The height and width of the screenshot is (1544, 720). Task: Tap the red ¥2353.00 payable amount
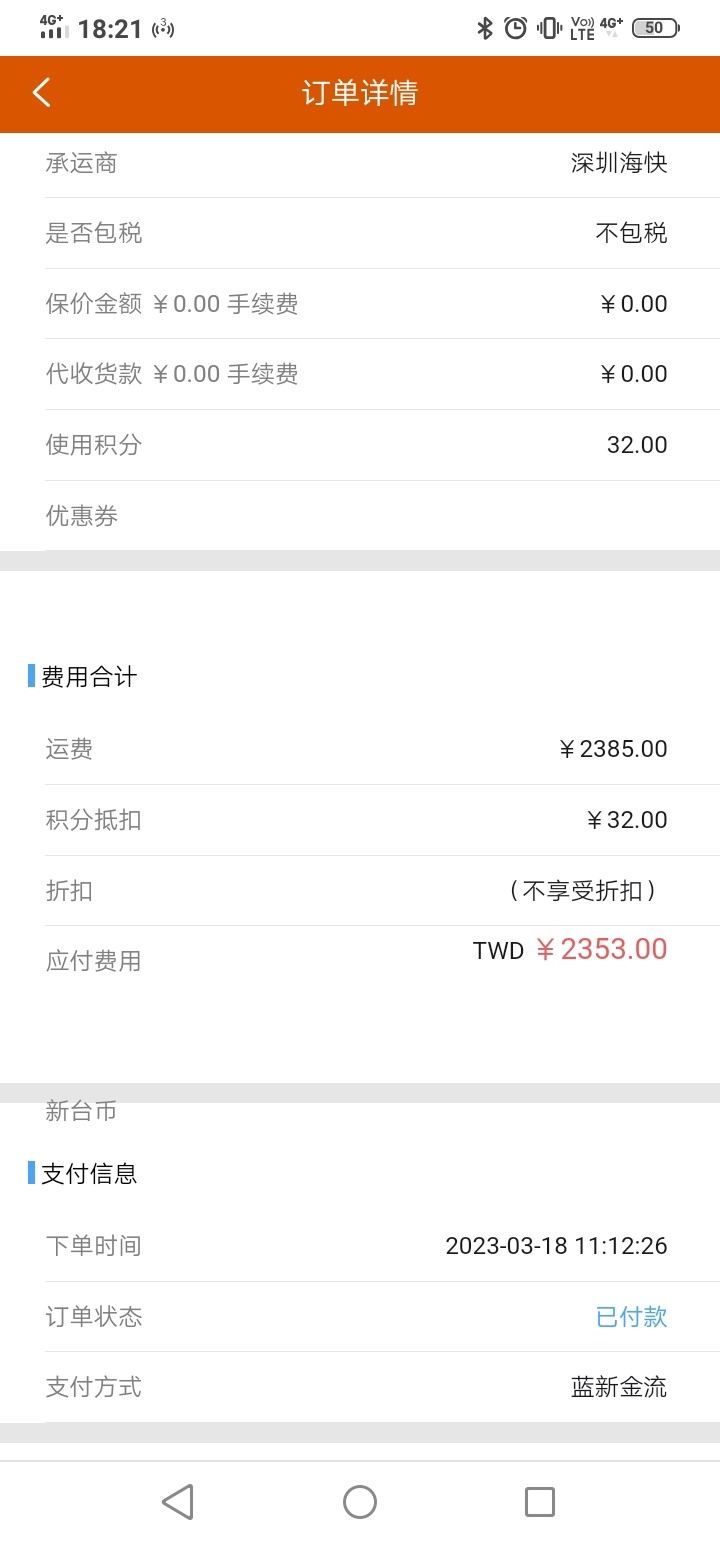tap(601, 949)
